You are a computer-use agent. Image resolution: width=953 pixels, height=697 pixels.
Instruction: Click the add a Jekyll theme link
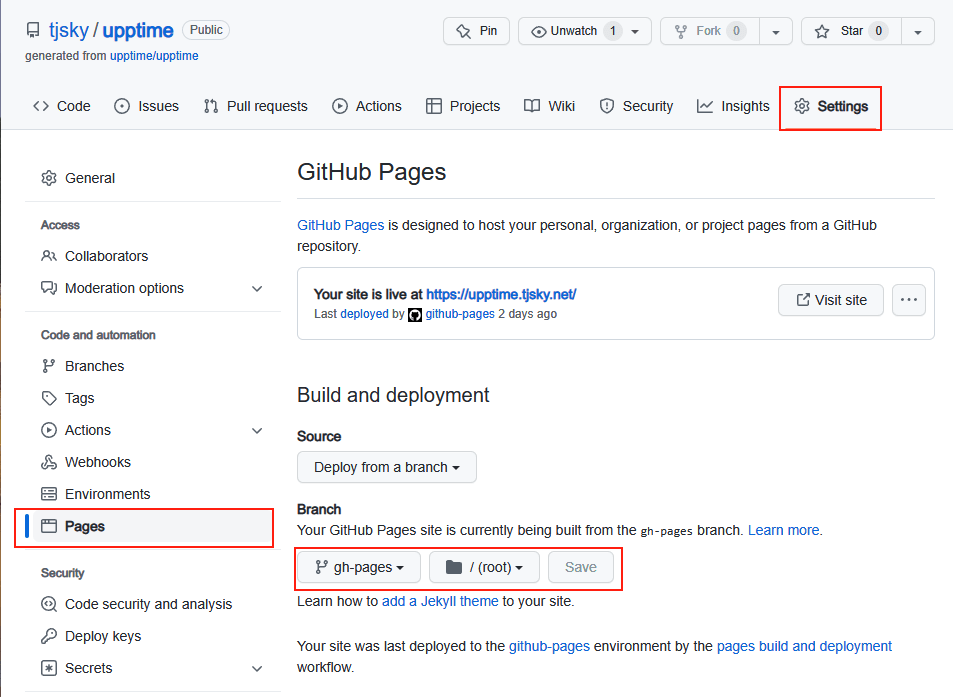pyautogui.click(x=440, y=602)
